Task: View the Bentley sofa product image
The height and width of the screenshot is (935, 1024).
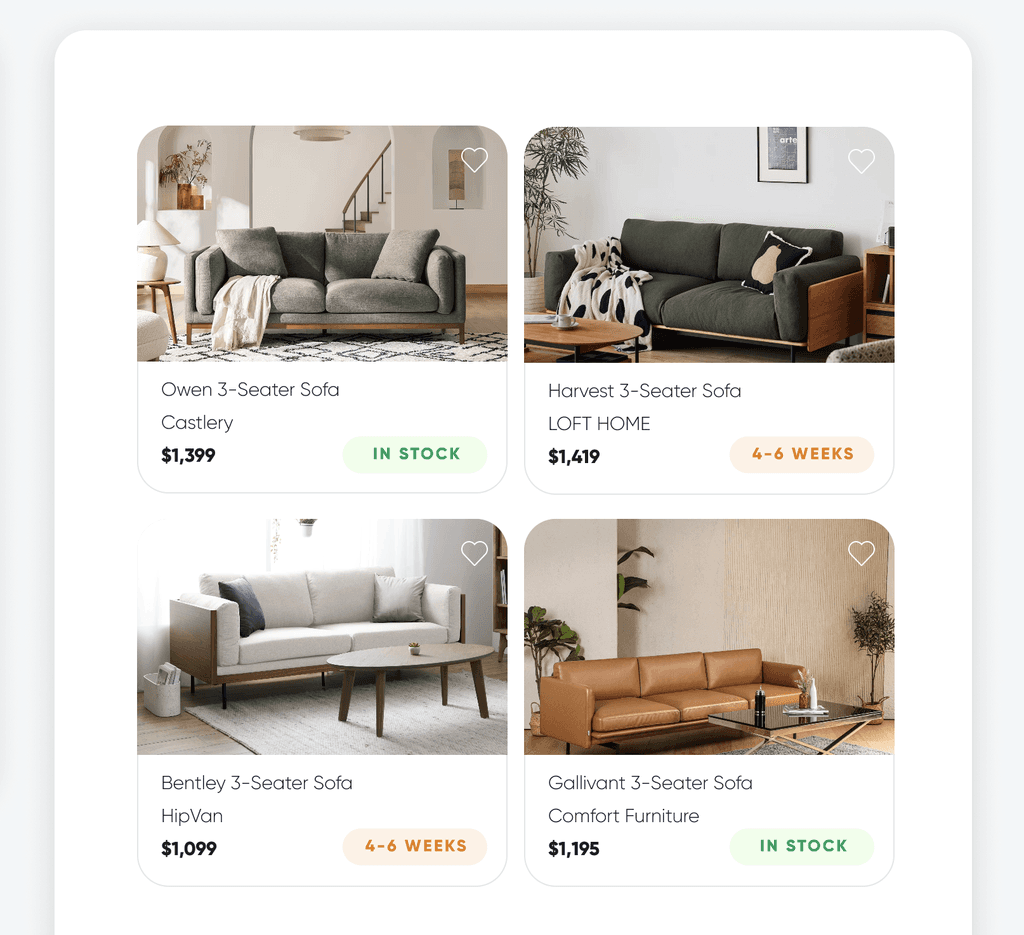Action: click(x=322, y=637)
